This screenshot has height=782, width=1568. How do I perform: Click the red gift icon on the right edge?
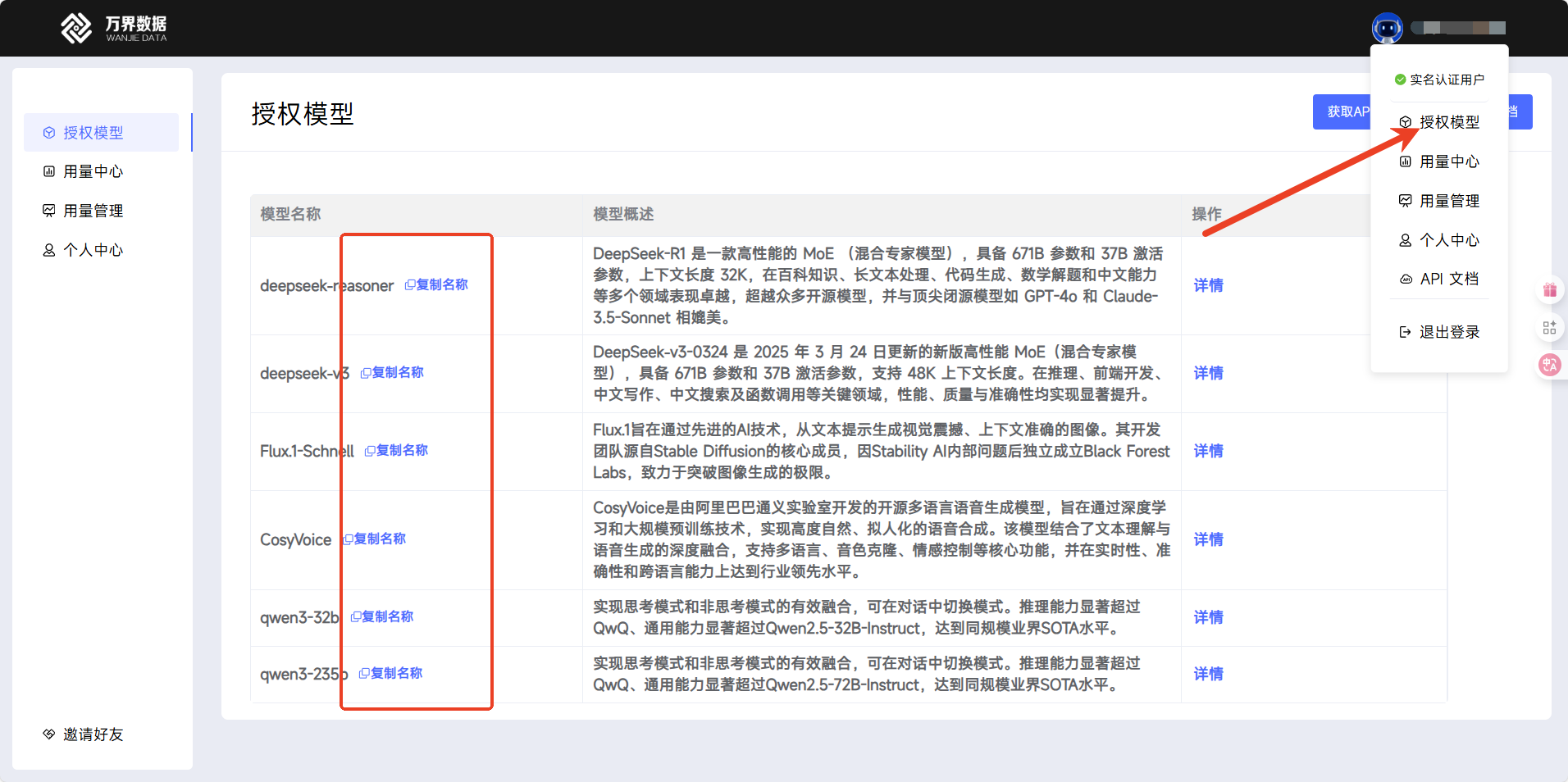click(x=1549, y=290)
